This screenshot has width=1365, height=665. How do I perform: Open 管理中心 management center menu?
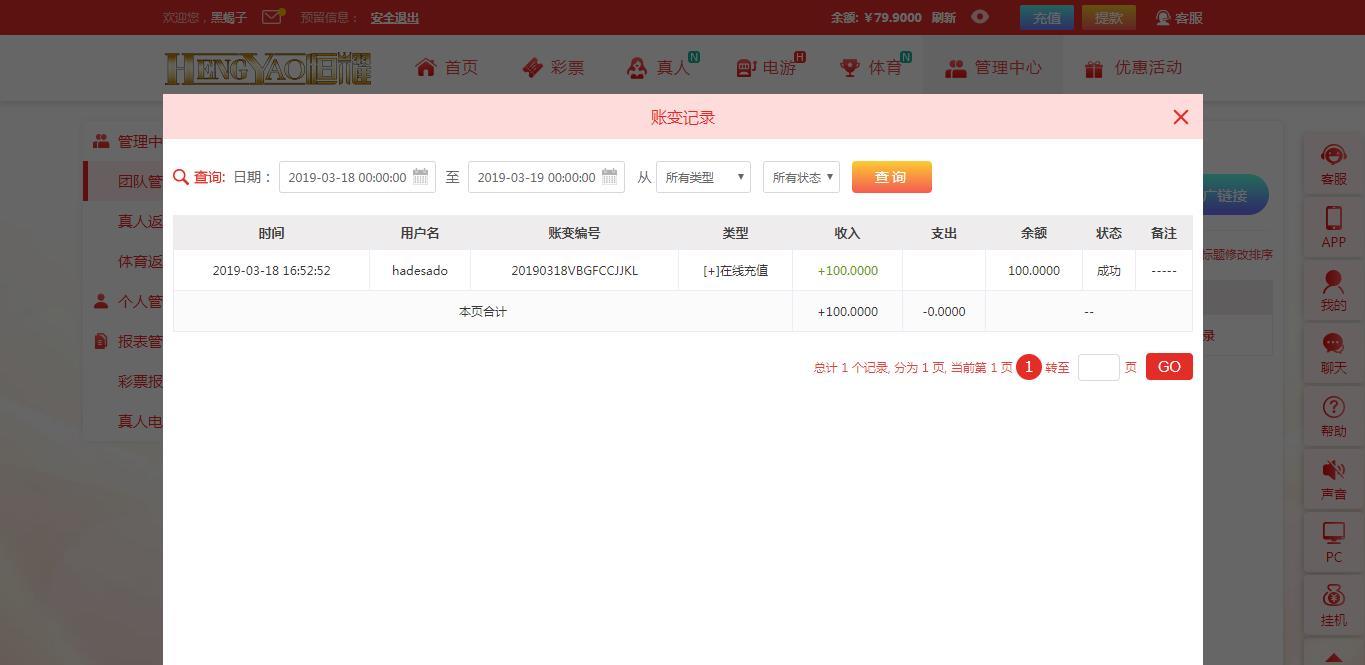pos(993,67)
